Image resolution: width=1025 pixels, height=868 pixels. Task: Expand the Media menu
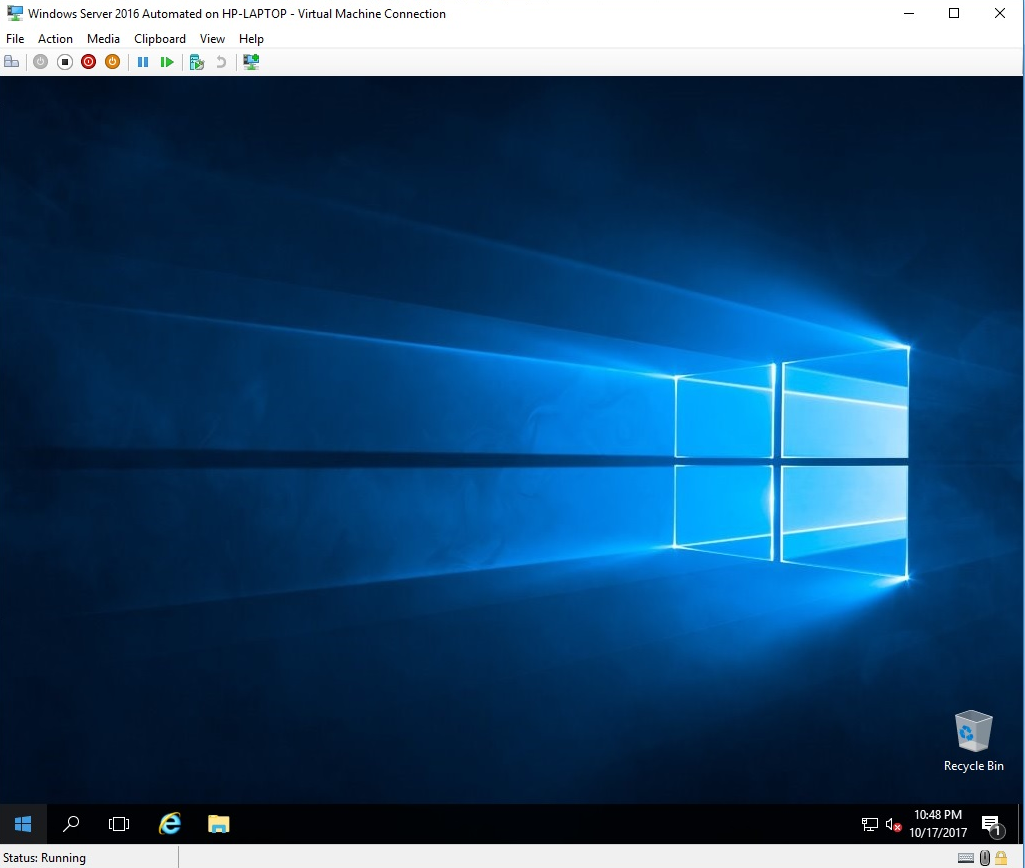[x=103, y=39]
